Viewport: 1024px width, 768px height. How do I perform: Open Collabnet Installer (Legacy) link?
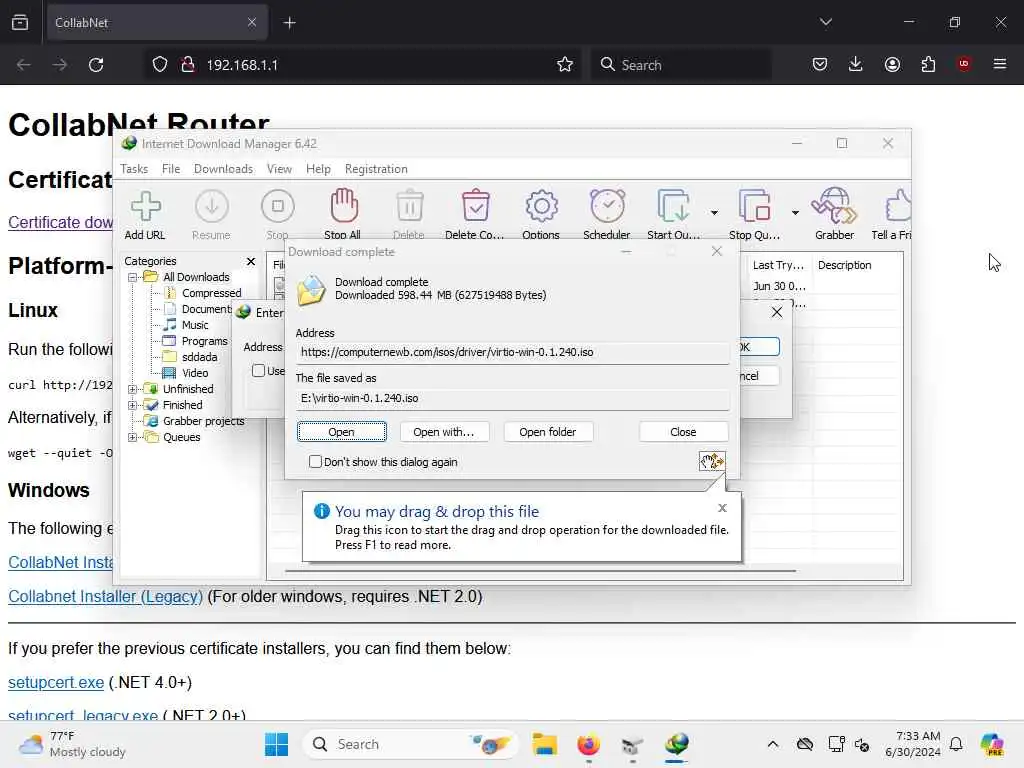106,596
